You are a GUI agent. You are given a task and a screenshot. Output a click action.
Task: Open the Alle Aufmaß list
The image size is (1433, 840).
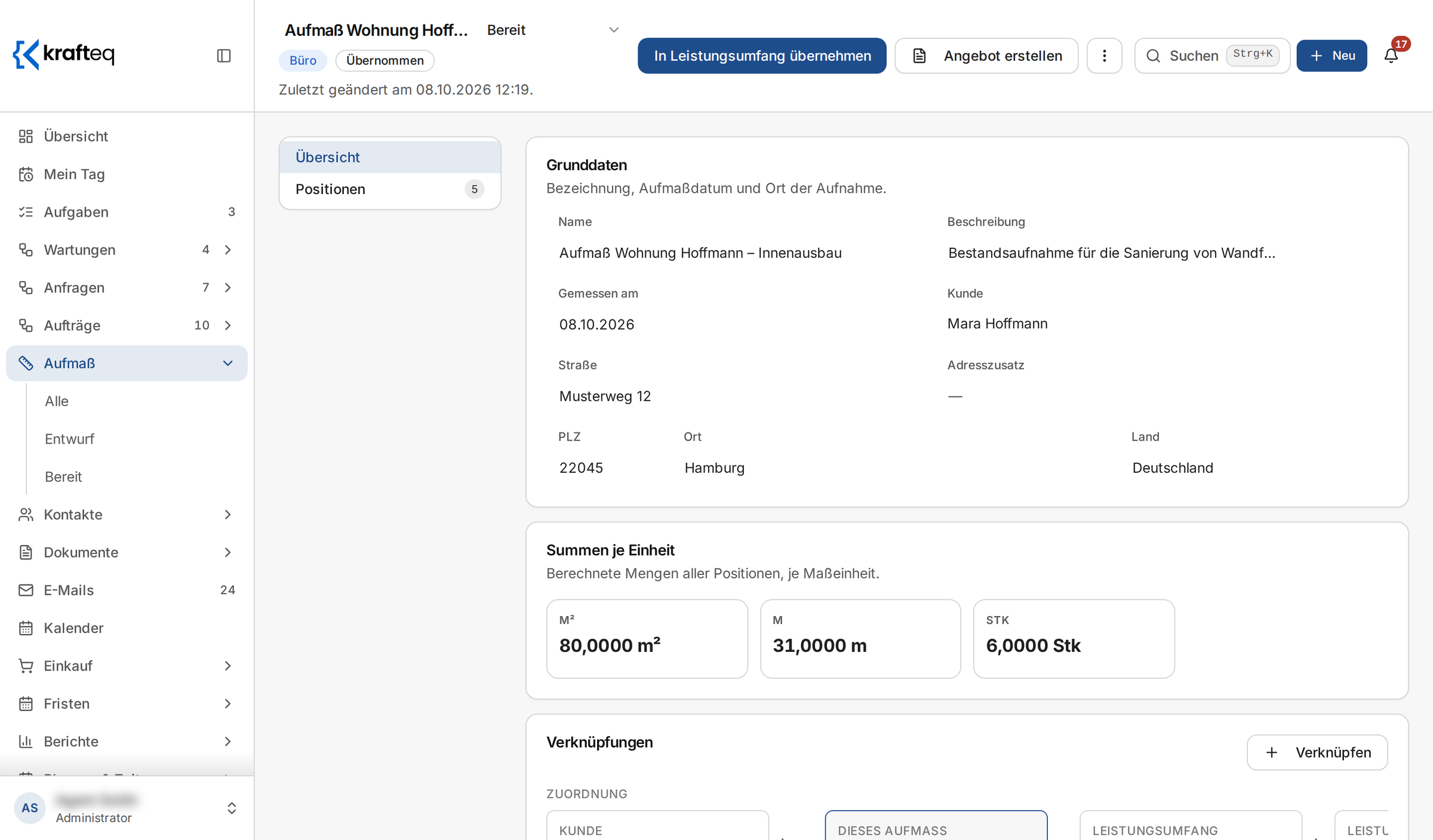57,401
